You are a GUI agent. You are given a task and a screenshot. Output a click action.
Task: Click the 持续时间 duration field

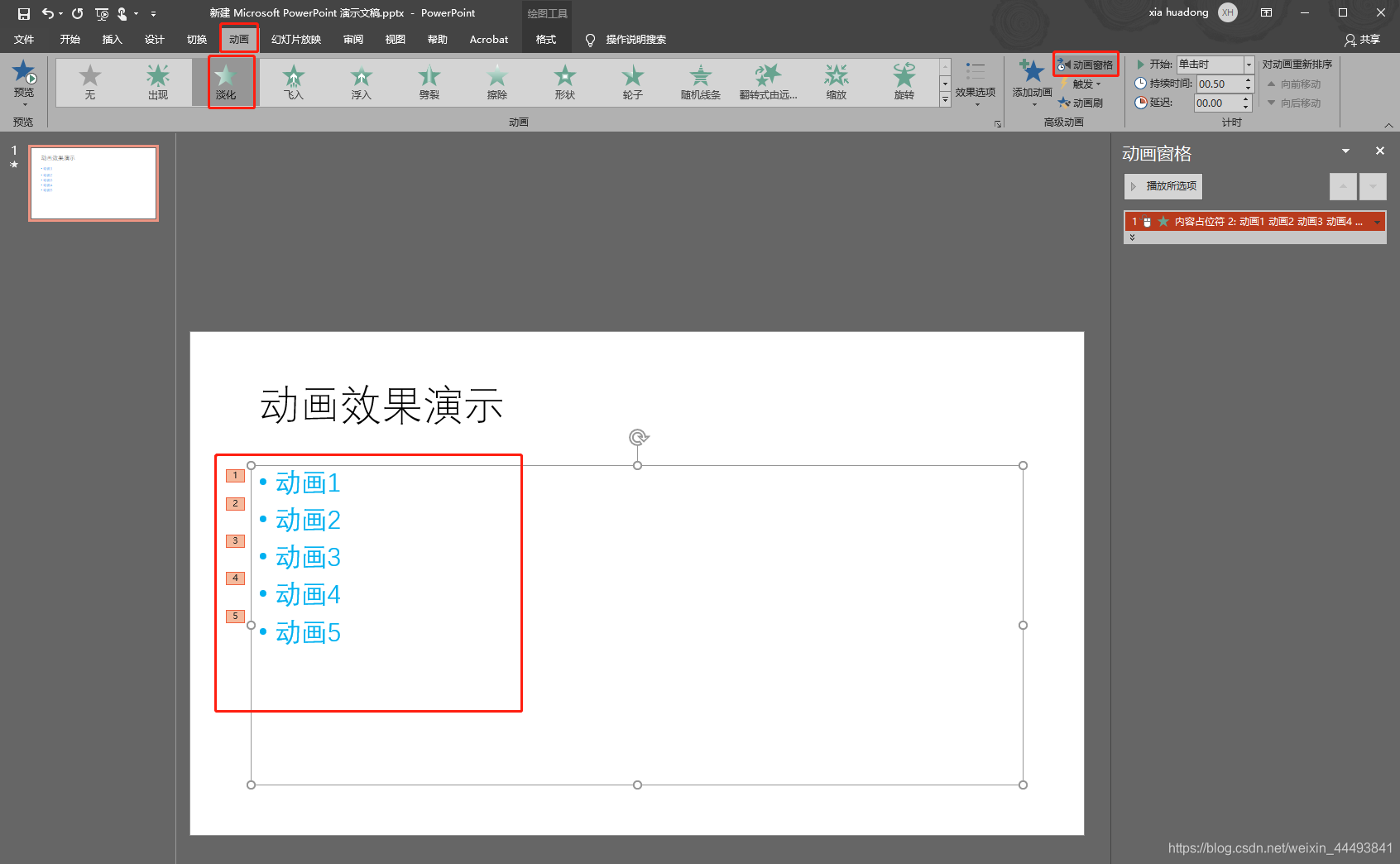pyautogui.click(x=1220, y=84)
